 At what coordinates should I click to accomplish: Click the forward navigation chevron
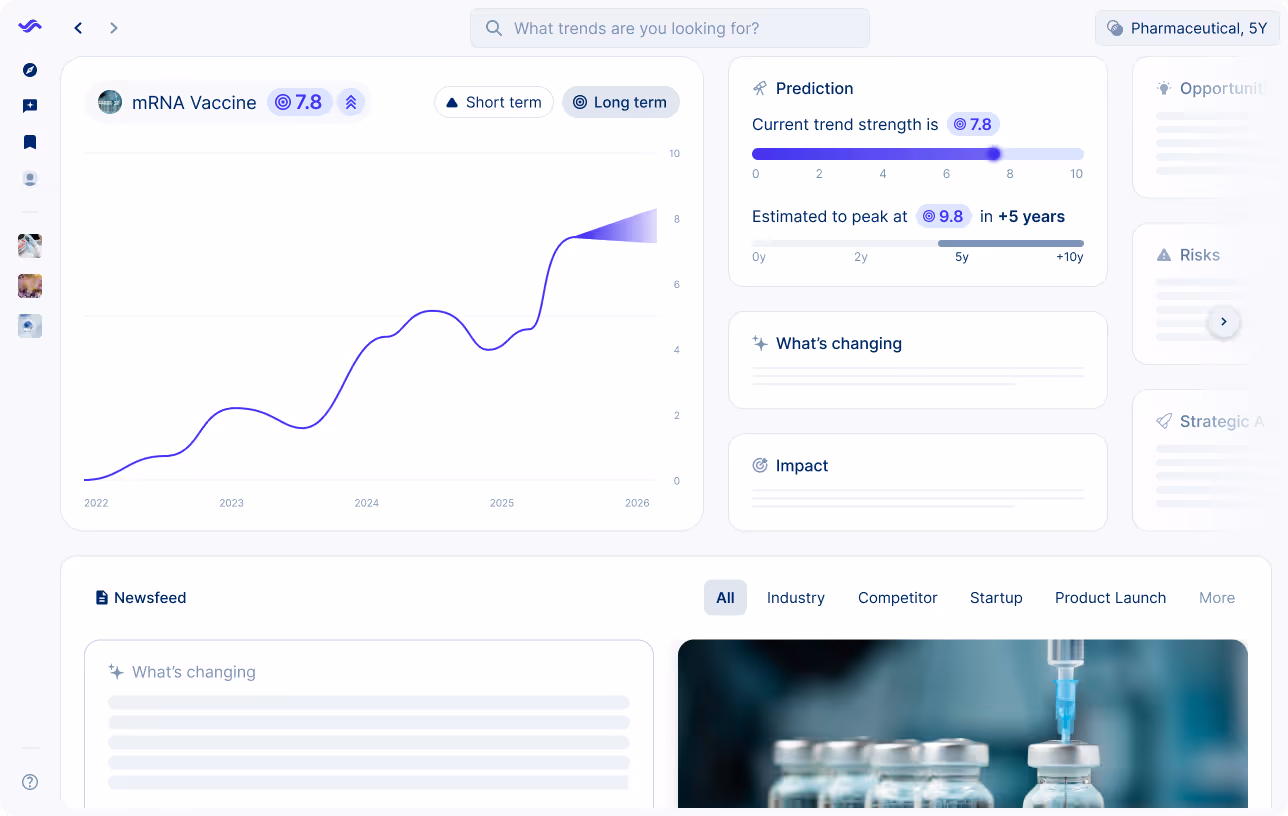[114, 28]
